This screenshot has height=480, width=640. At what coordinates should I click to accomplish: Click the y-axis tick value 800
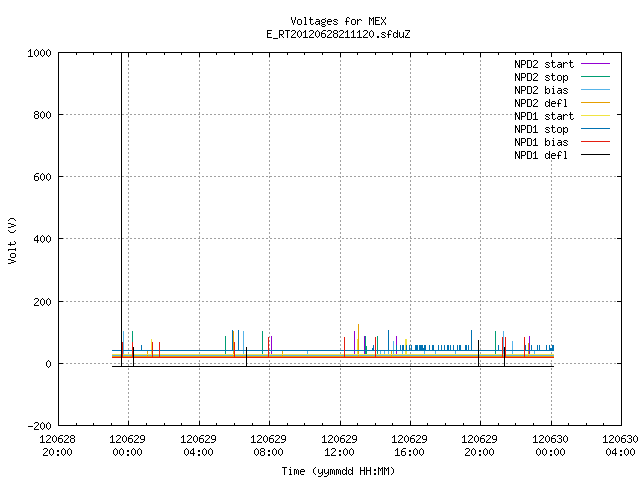(x=42, y=116)
